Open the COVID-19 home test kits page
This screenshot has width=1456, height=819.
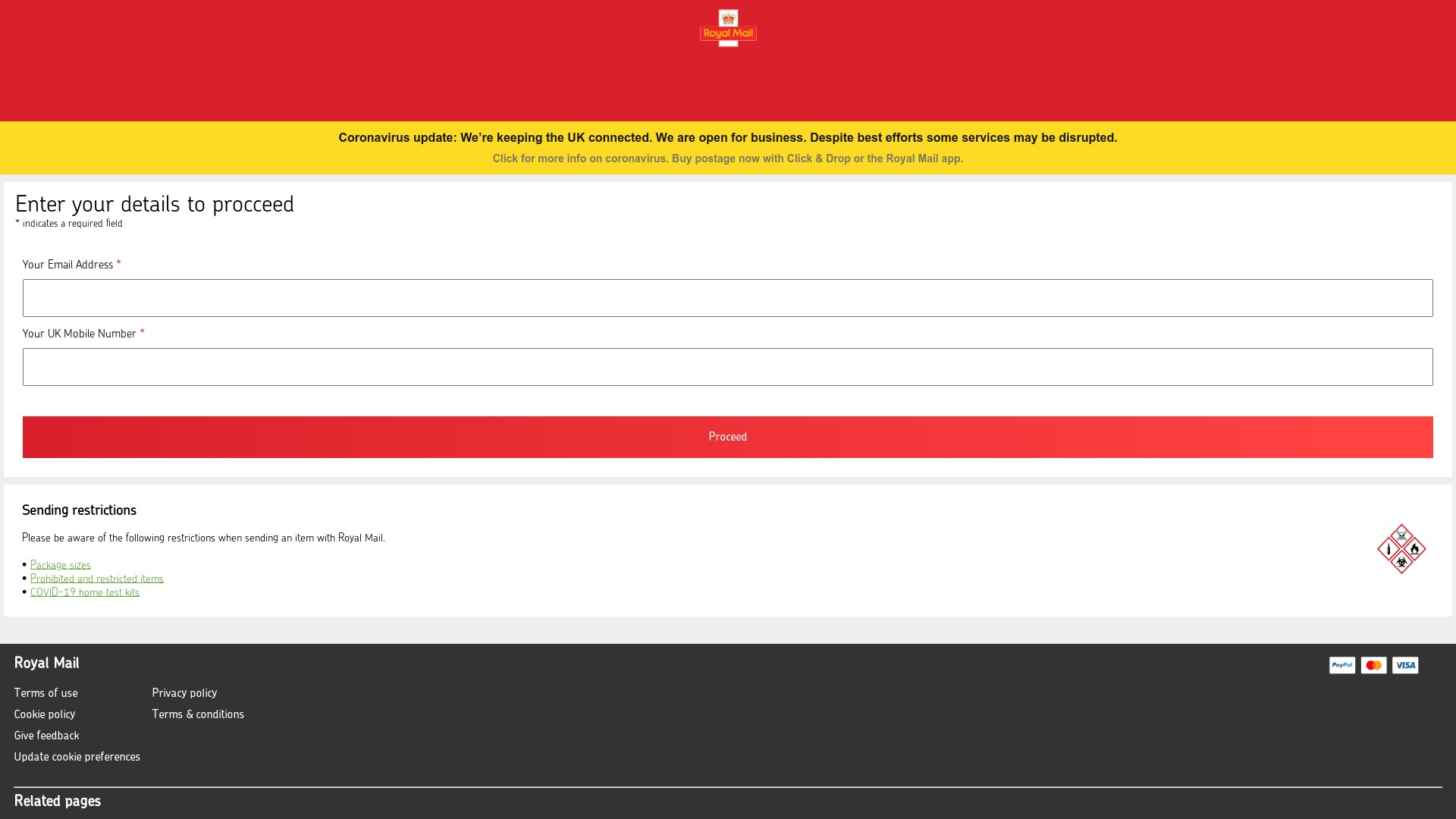pos(85,592)
